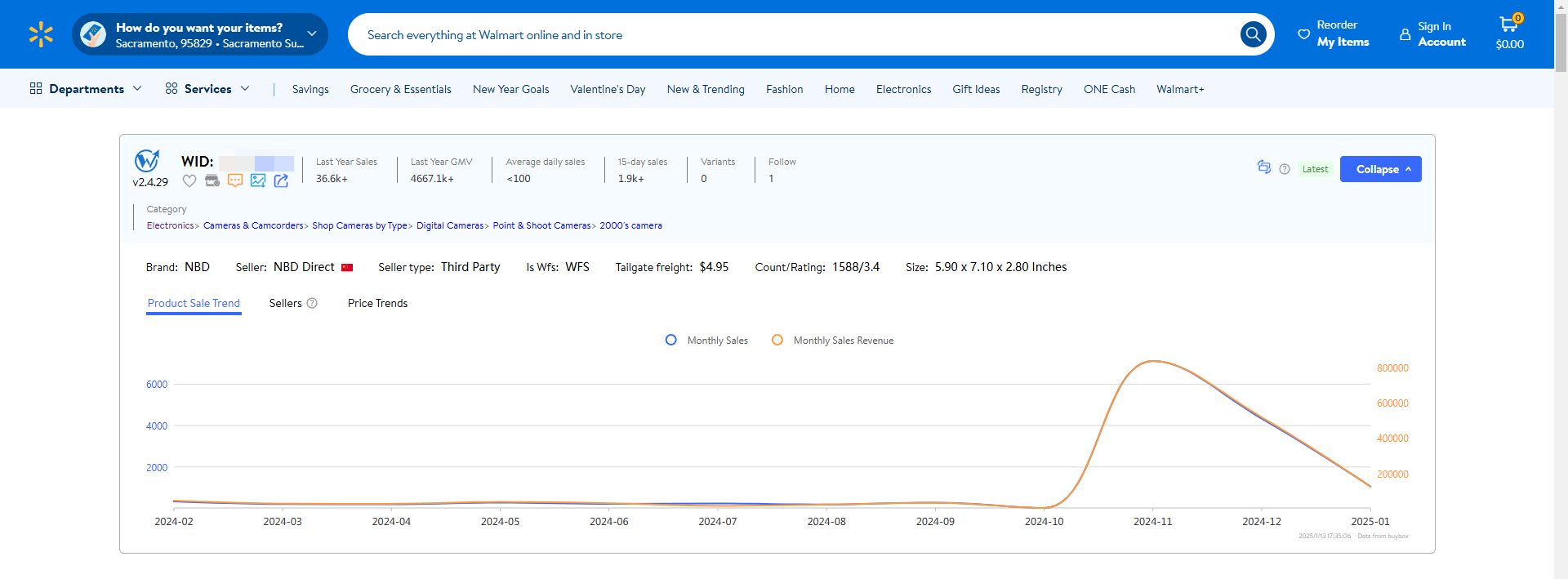Click the store monitor icon beside heart

[x=212, y=180]
